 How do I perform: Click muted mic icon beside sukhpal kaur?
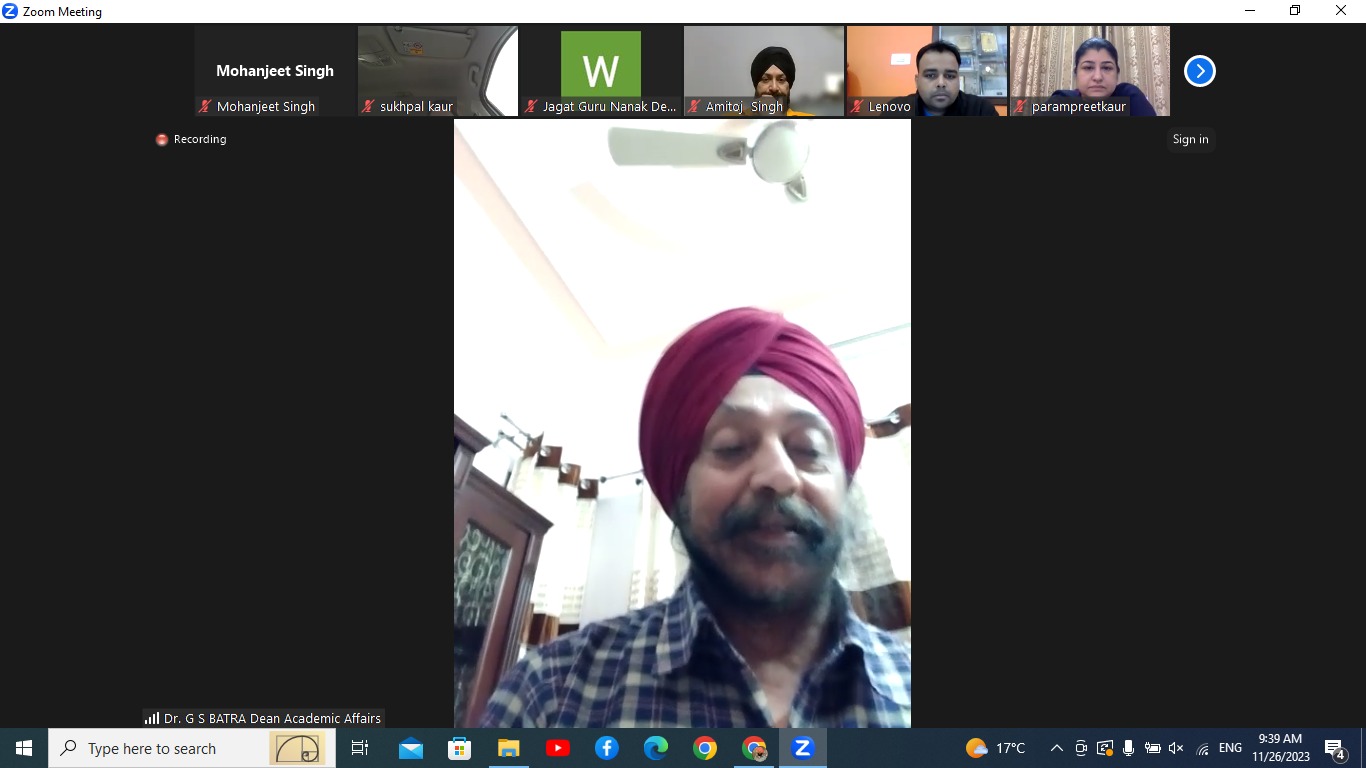pyautogui.click(x=368, y=106)
